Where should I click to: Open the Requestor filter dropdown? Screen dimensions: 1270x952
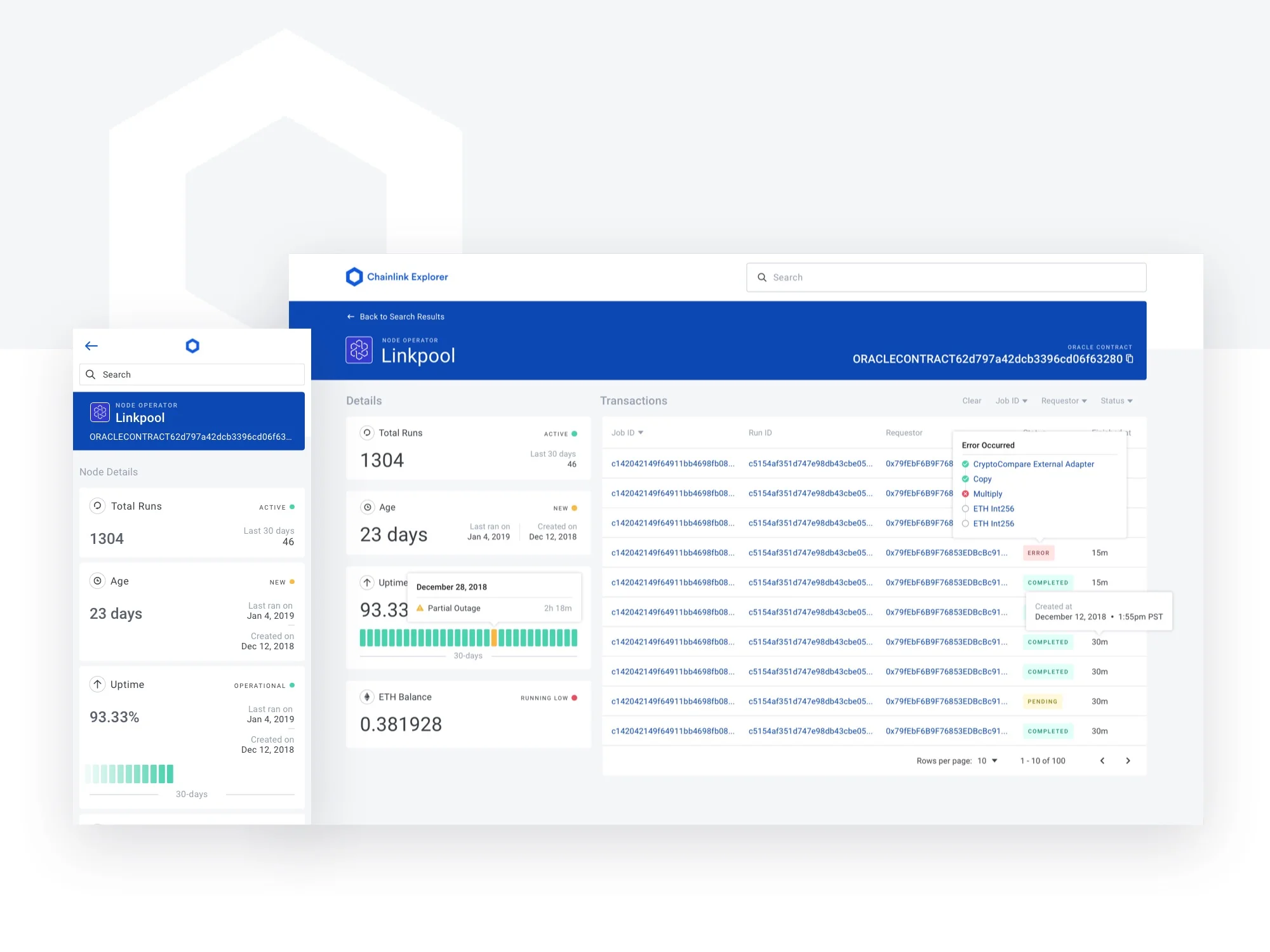click(1064, 401)
